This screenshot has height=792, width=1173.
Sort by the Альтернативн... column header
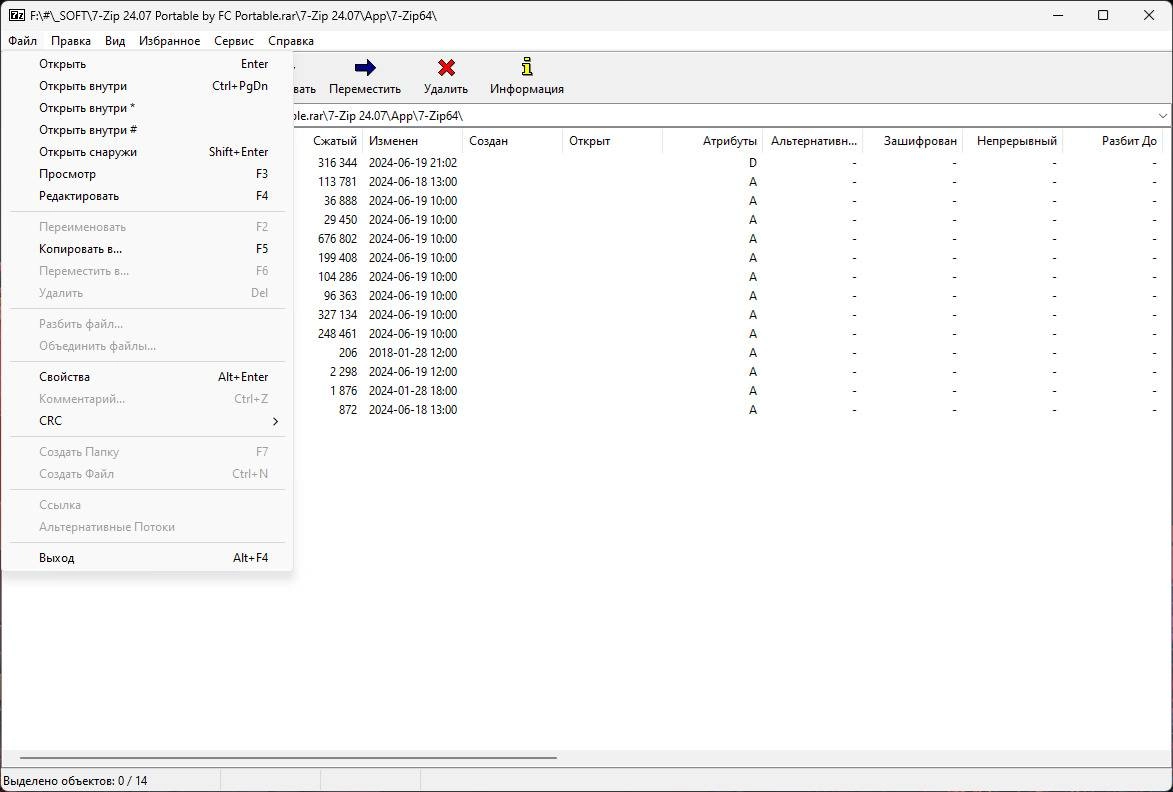pyautogui.click(x=812, y=141)
